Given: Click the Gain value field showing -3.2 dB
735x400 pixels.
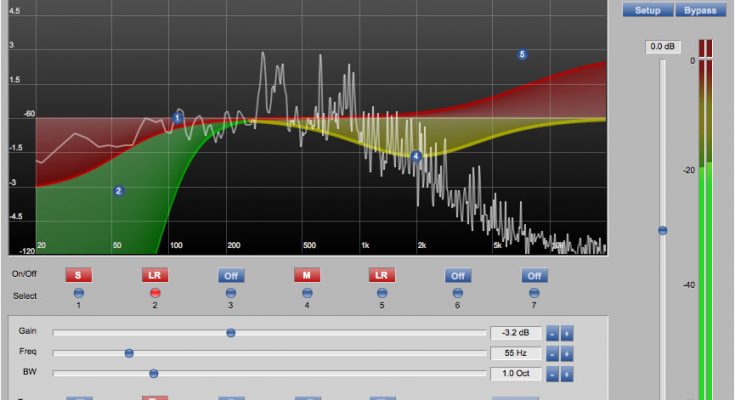Looking at the screenshot, I should [x=516, y=333].
